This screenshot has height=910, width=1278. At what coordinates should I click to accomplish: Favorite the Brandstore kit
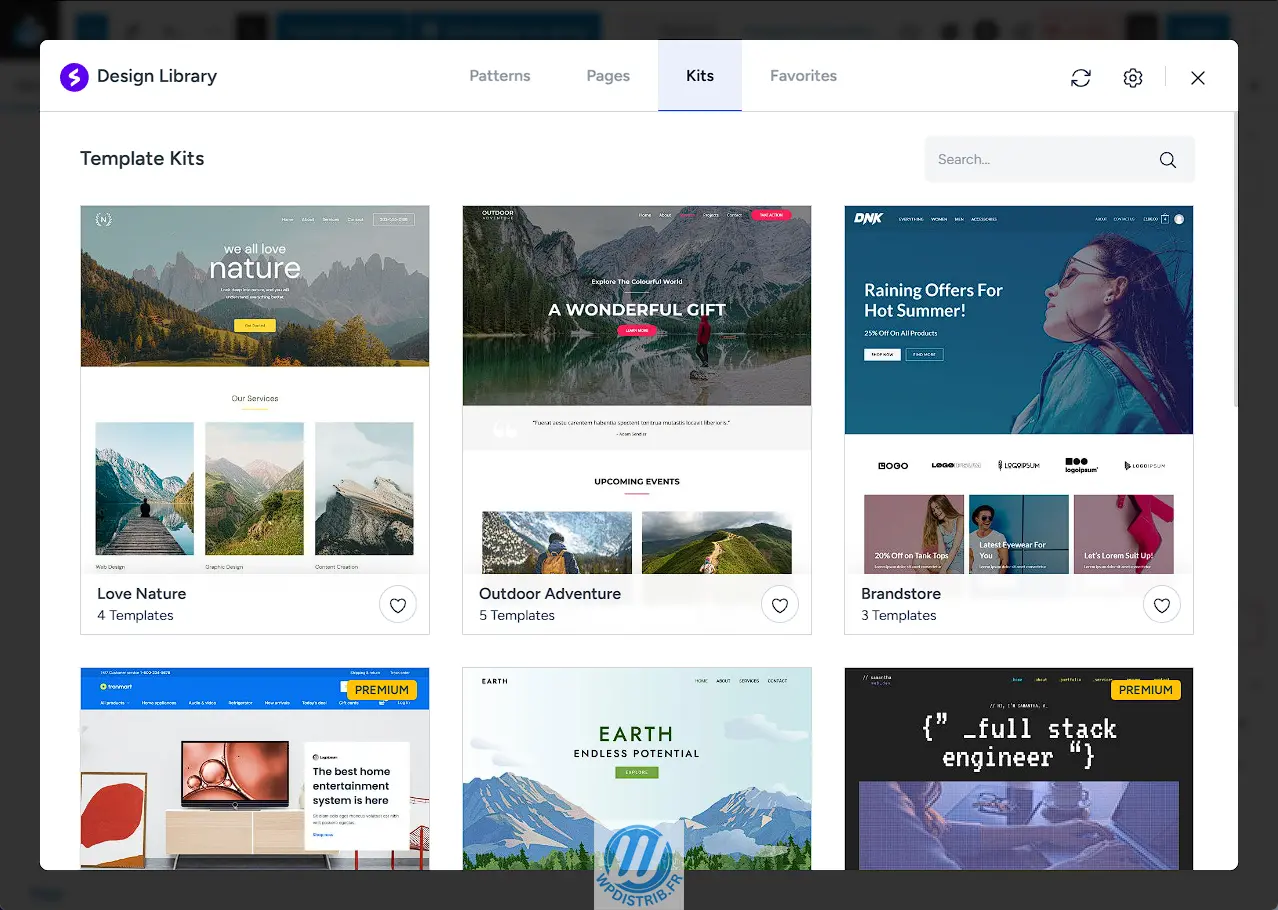click(1162, 605)
